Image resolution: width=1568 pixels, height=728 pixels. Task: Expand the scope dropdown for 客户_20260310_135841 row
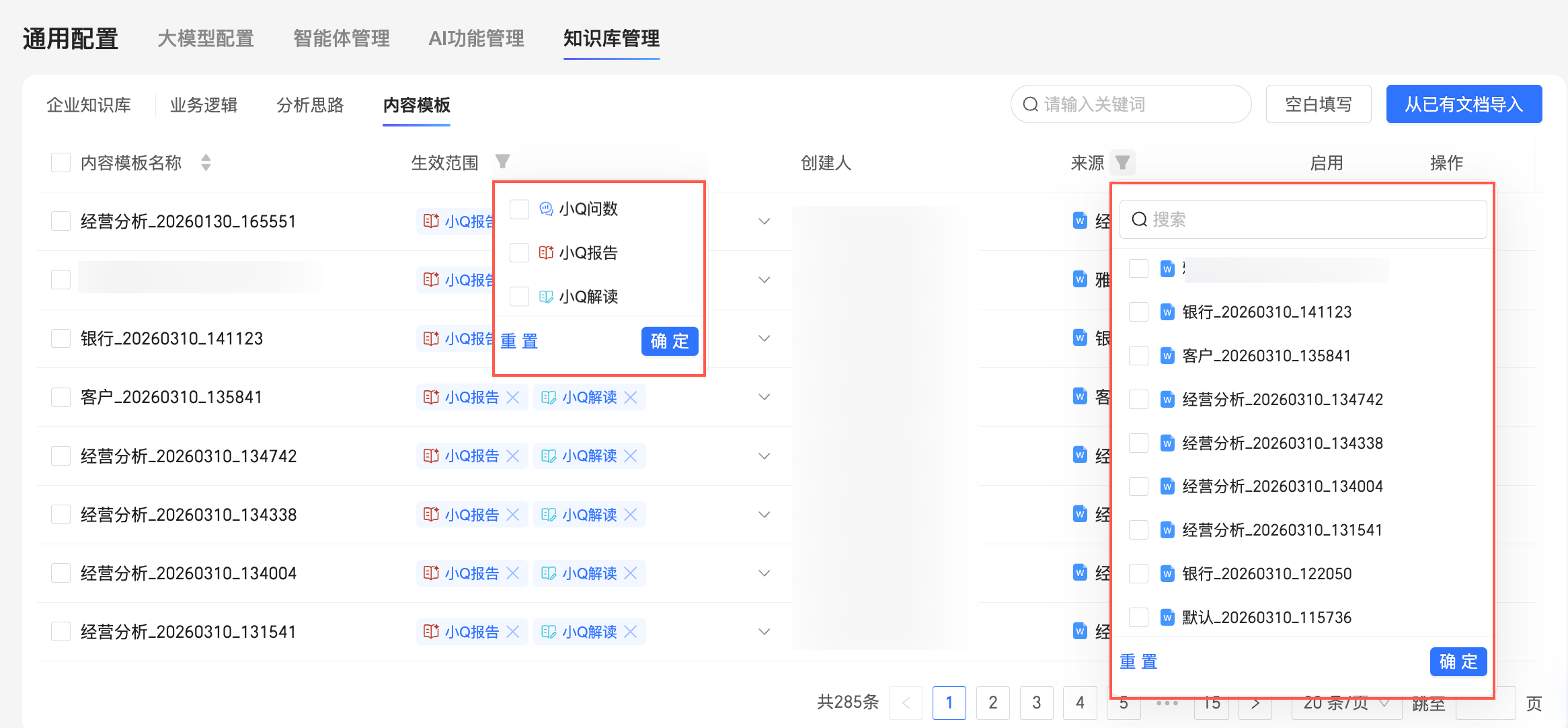(x=764, y=397)
